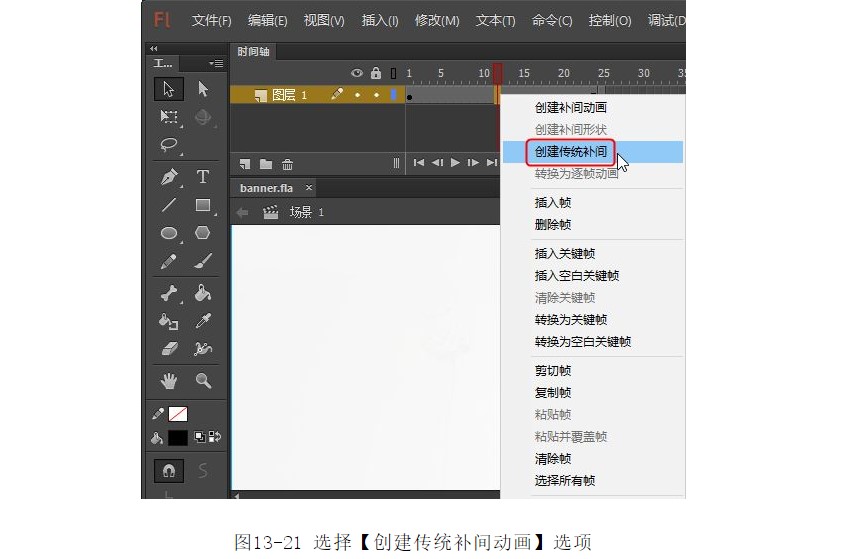Select the Lasso tool
The width and height of the screenshot is (861, 559).
click(x=169, y=145)
